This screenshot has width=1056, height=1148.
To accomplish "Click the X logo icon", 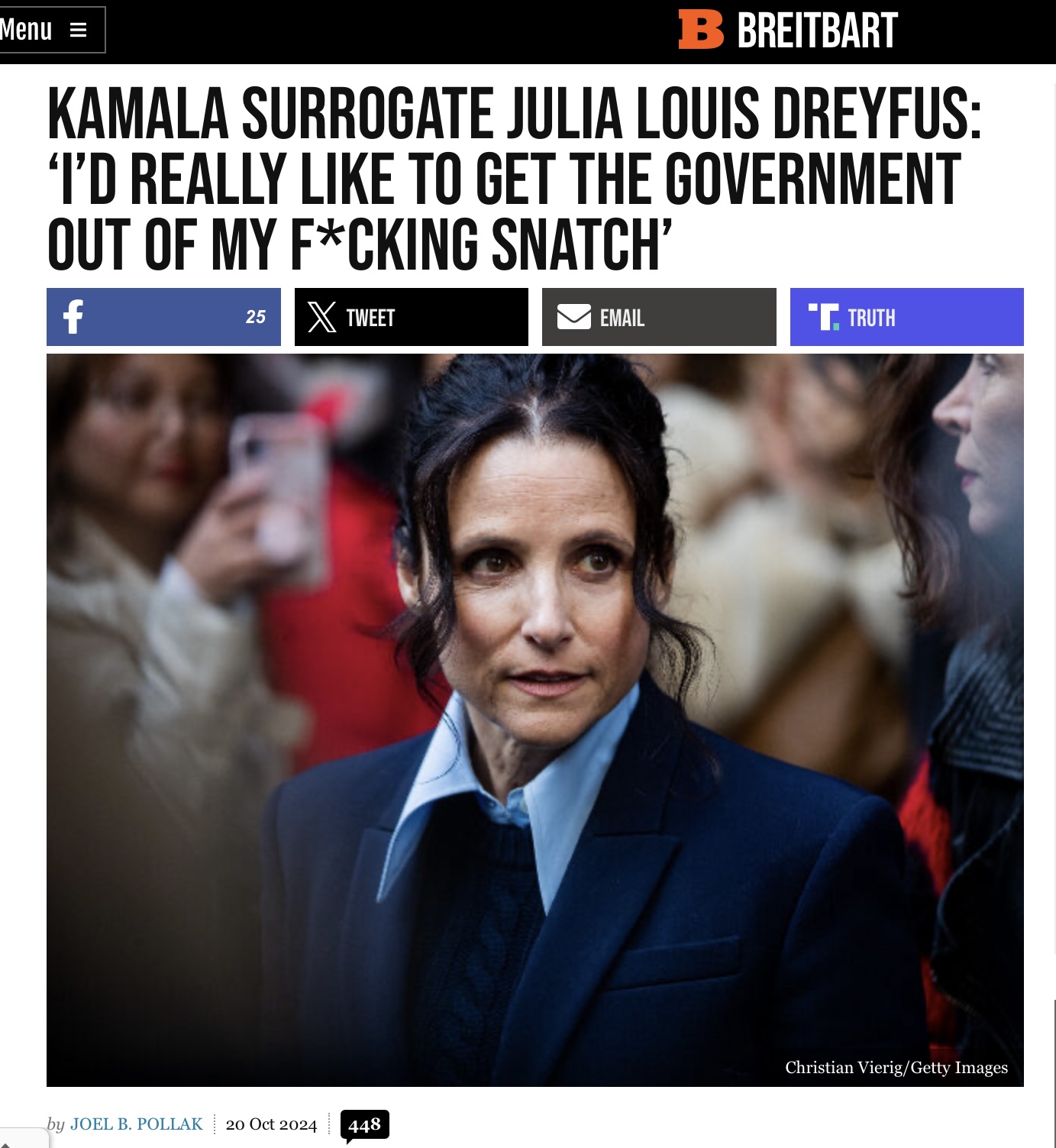I will point(321,317).
